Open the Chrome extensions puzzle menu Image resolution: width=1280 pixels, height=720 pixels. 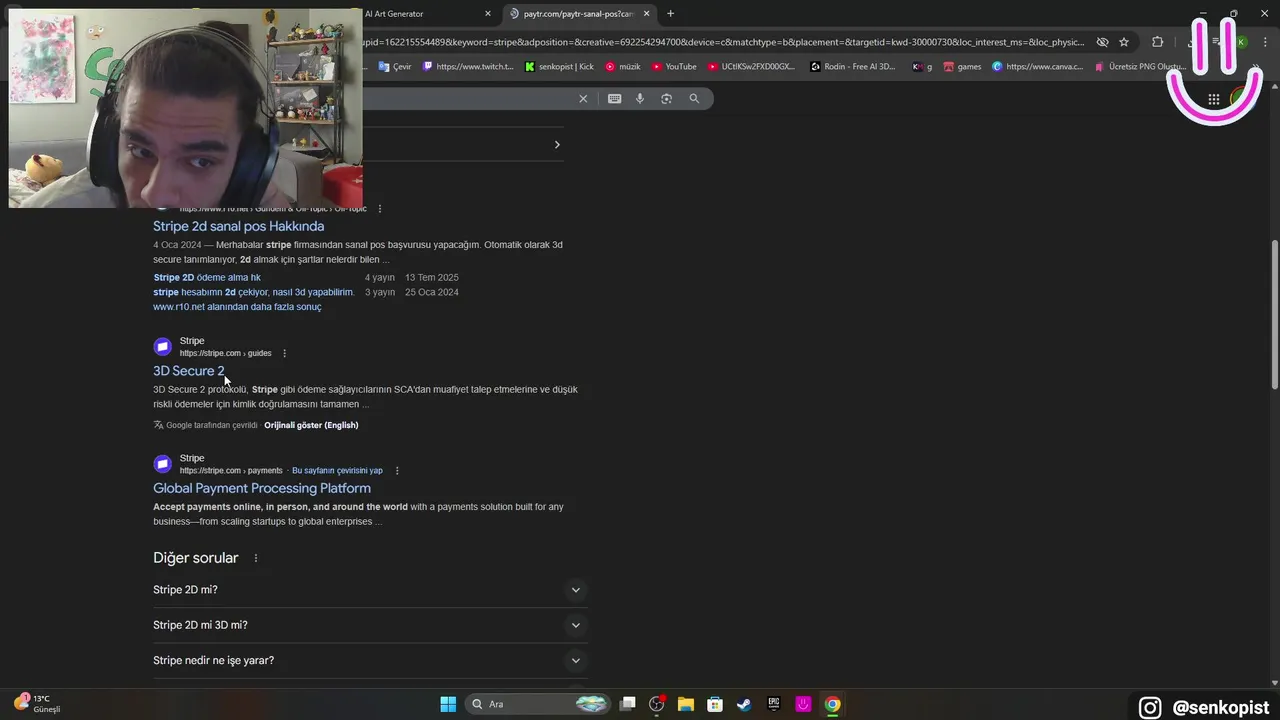tap(1157, 42)
